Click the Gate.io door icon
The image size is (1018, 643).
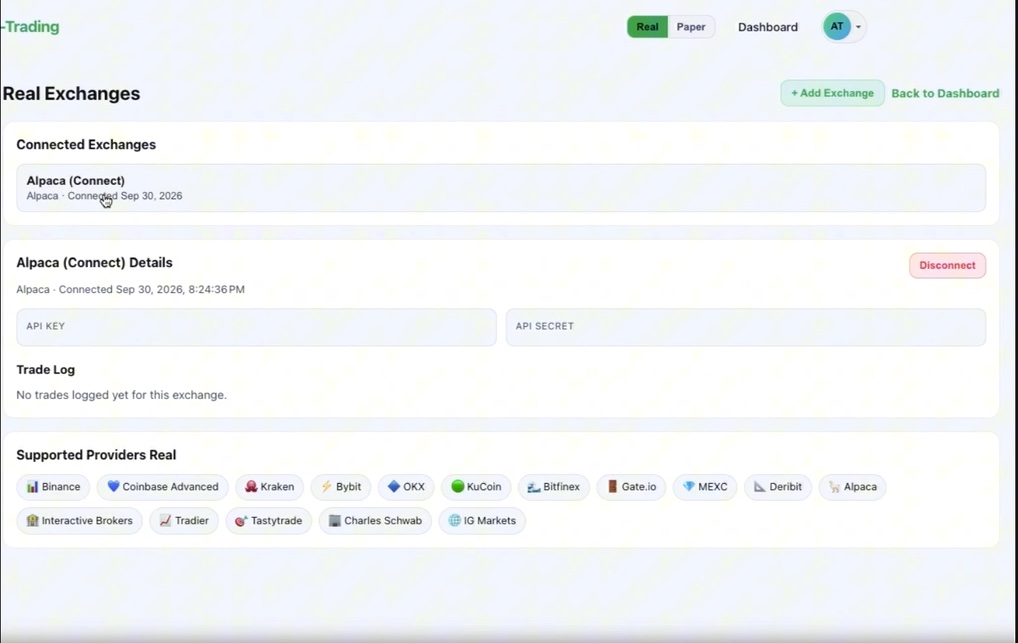pos(612,486)
